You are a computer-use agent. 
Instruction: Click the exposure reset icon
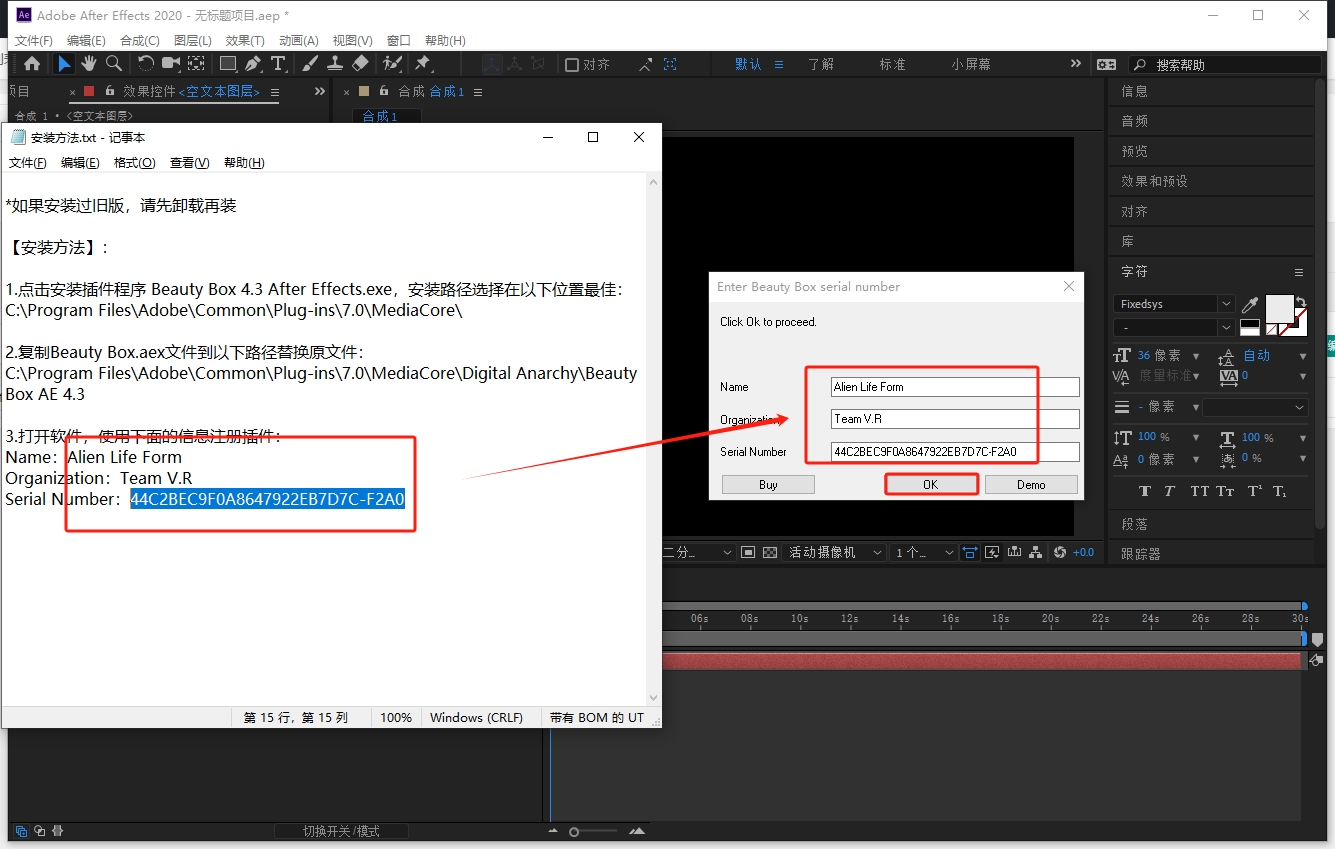coord(1060,552)
